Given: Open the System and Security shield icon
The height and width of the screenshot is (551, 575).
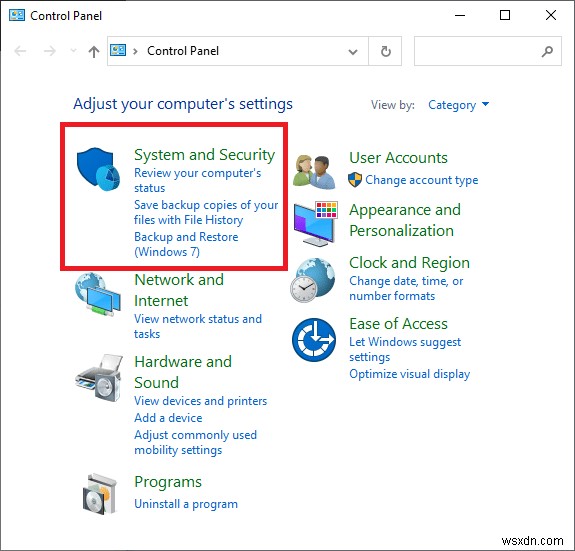Looking at the screenshot, I should pyautogui.click(x=98, y=169).
